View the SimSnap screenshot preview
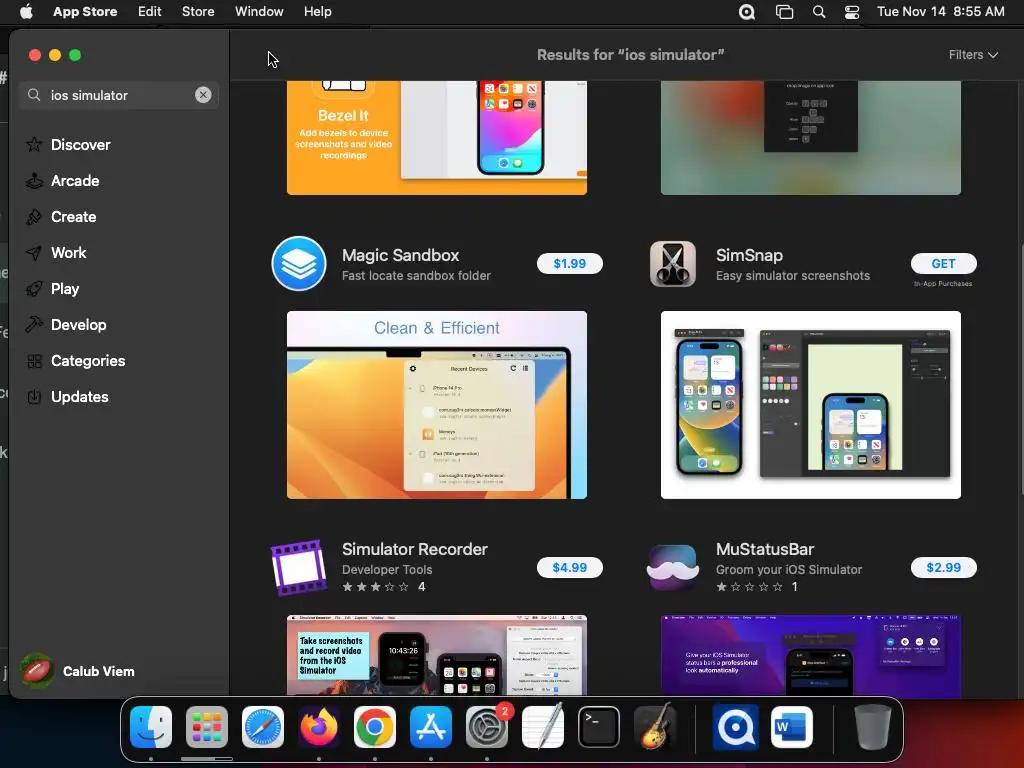 pos(810,405)
